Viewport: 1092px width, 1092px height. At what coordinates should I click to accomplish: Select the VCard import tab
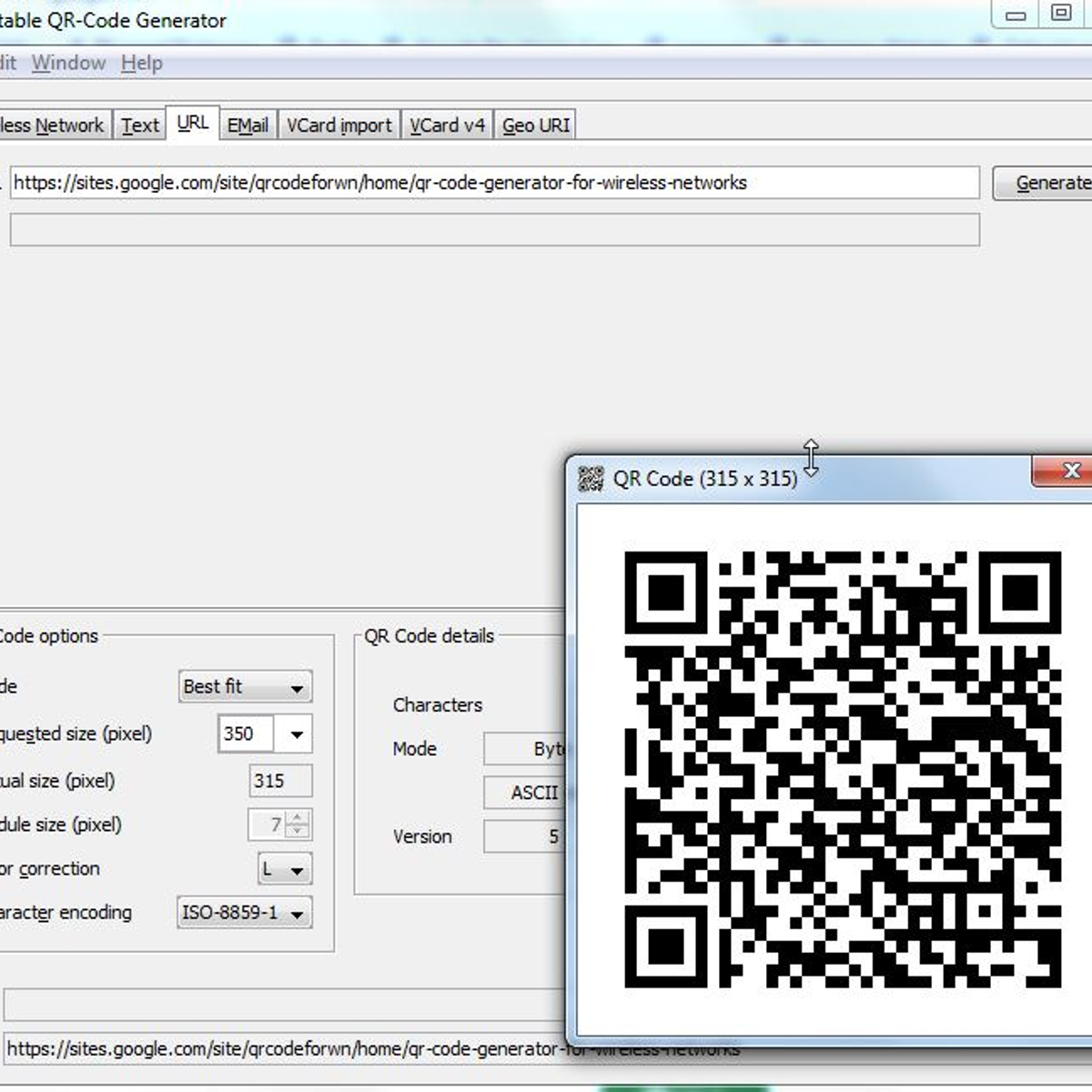[x=338, y=124]
